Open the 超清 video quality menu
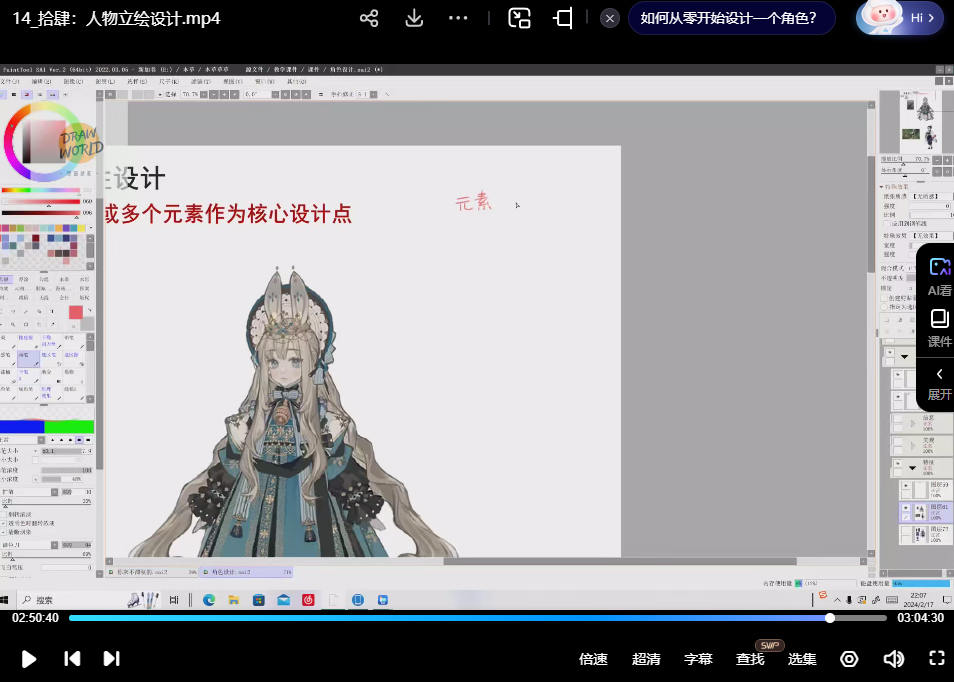 (646, 659)
